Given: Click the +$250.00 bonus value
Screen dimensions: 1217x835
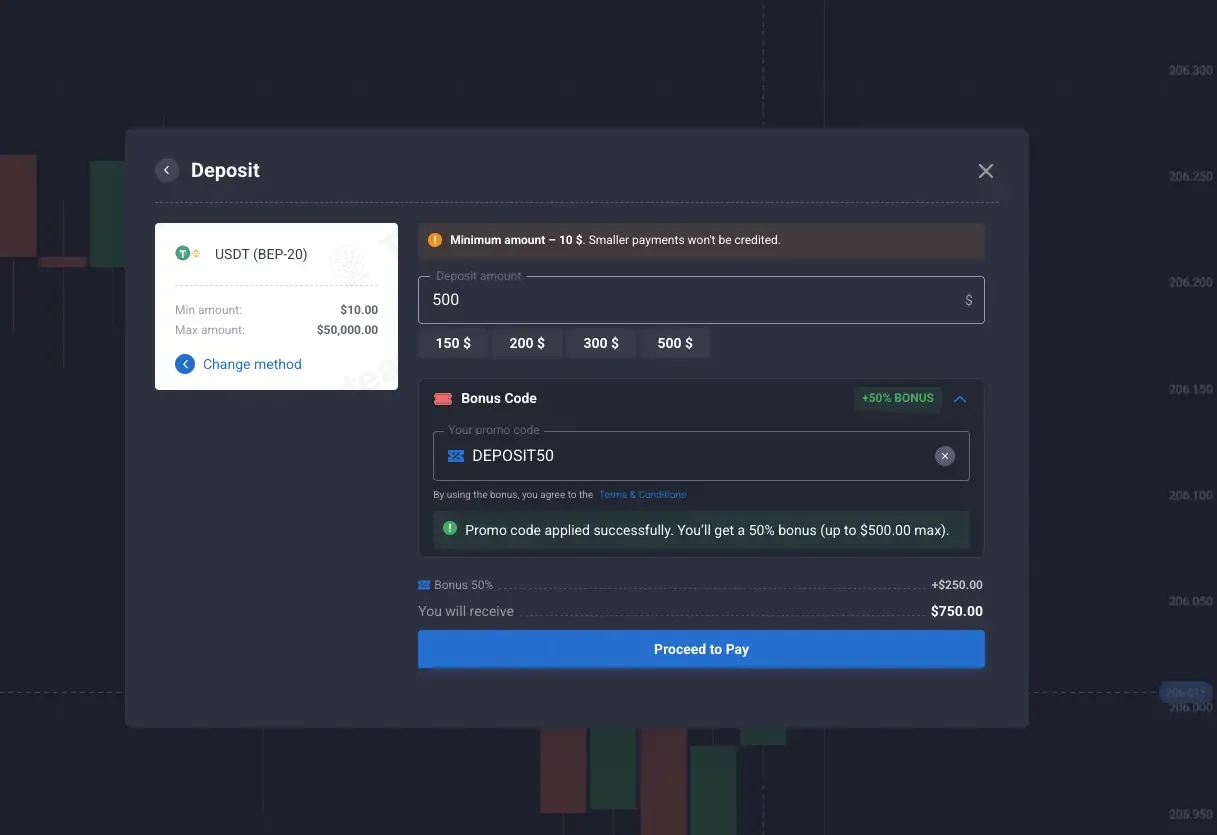Looking at the screenshot, I should pyautogui.click(x=957, y=585).
